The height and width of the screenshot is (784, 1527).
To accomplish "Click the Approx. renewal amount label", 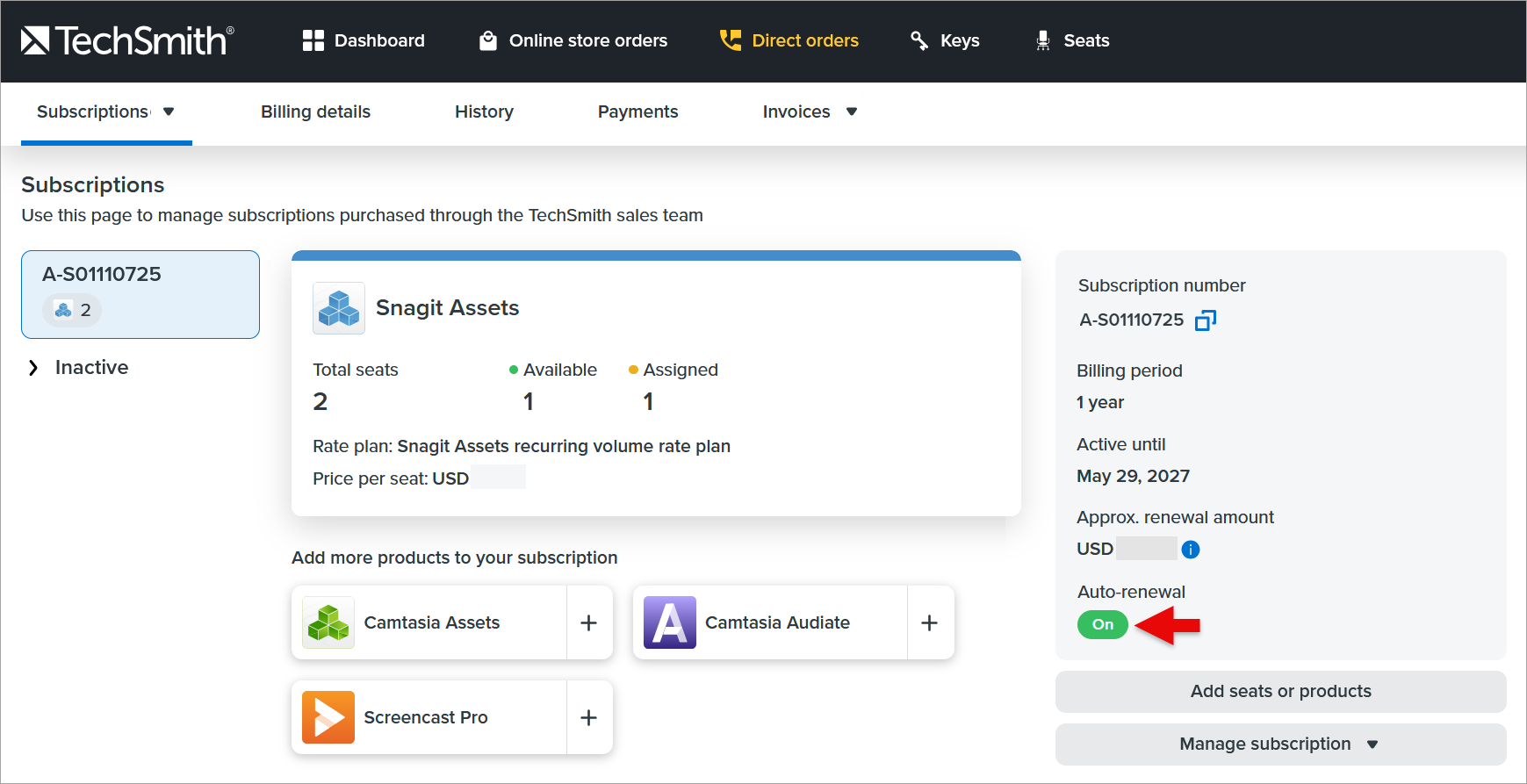I will [x=1176, y=517].
